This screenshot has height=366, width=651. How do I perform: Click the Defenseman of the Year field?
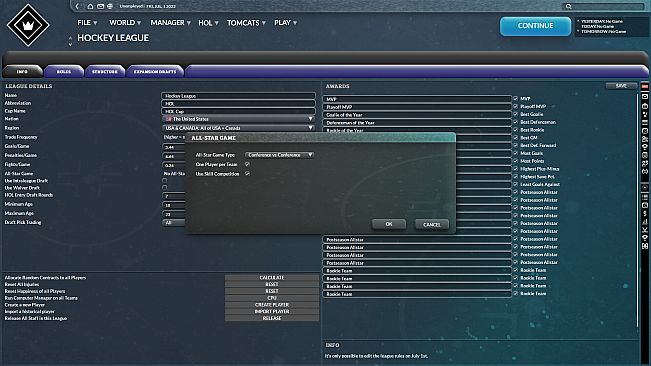point(417,123)
